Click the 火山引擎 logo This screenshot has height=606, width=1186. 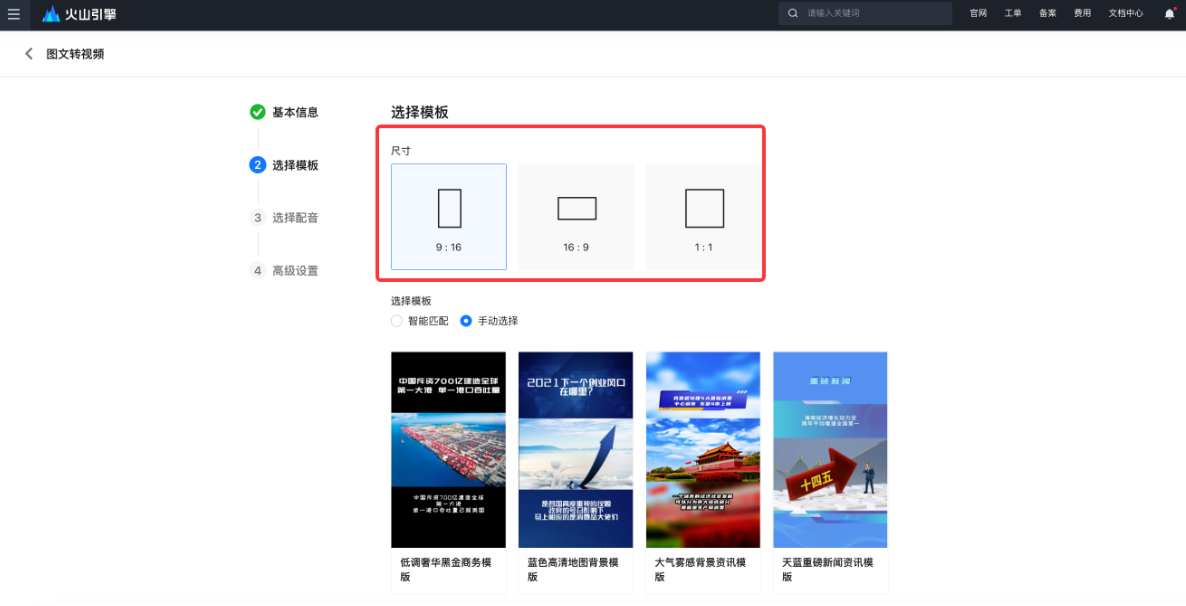pos(72,14)
